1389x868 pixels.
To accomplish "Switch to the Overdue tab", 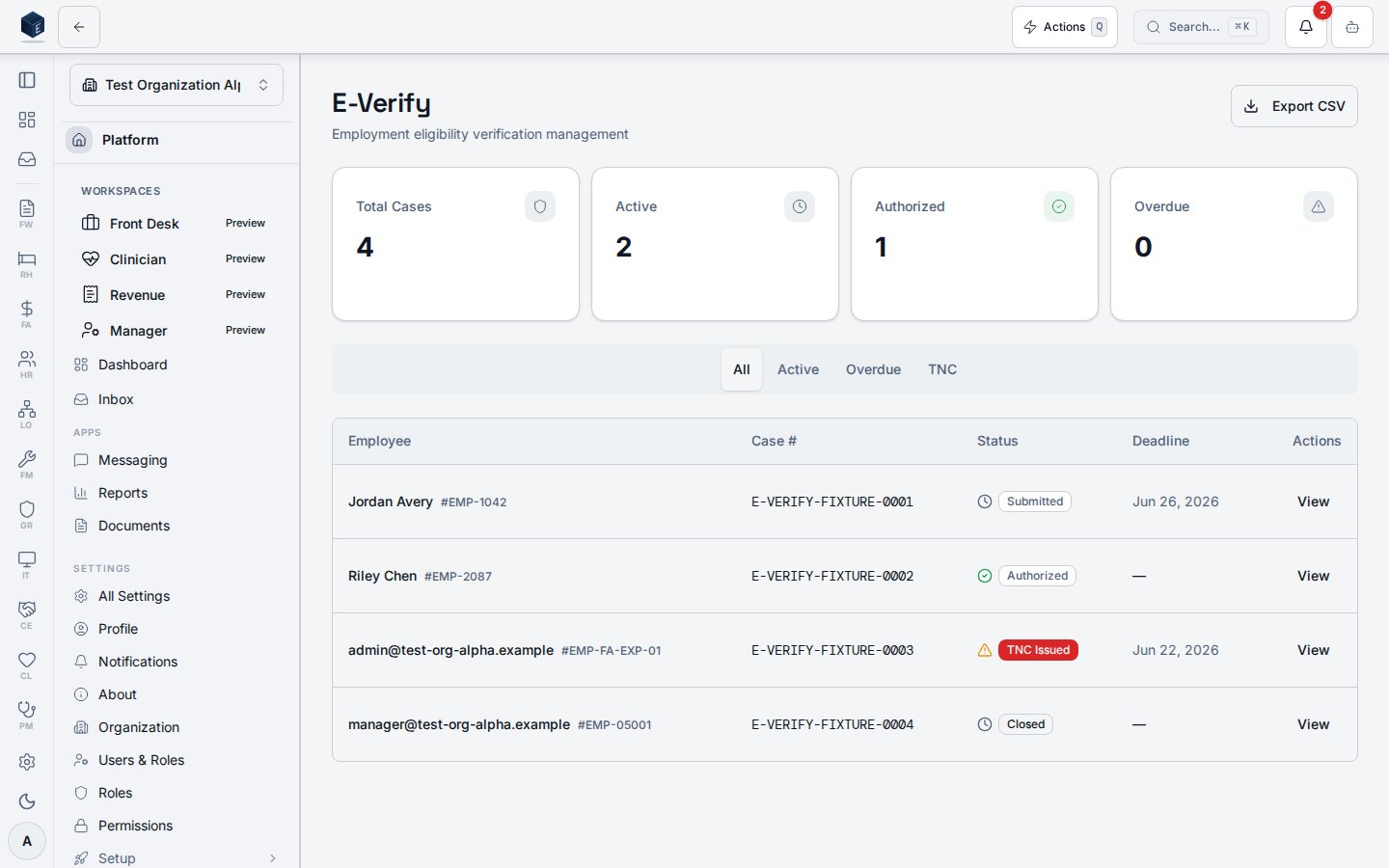I will (x=874, y=369).
